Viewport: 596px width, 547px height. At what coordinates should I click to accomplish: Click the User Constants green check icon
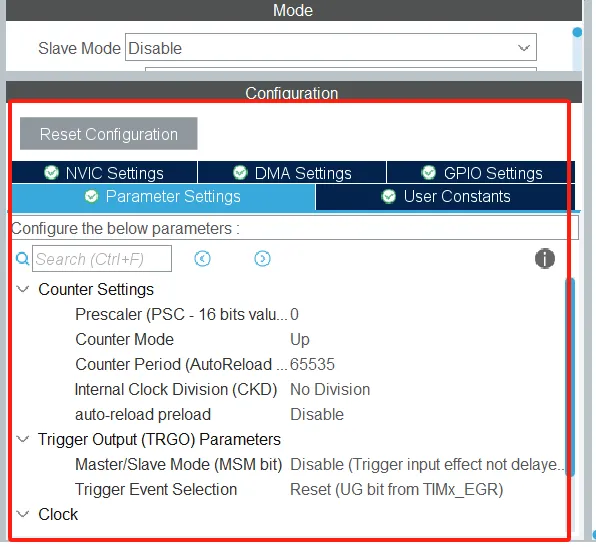click(x=388, y=197)
